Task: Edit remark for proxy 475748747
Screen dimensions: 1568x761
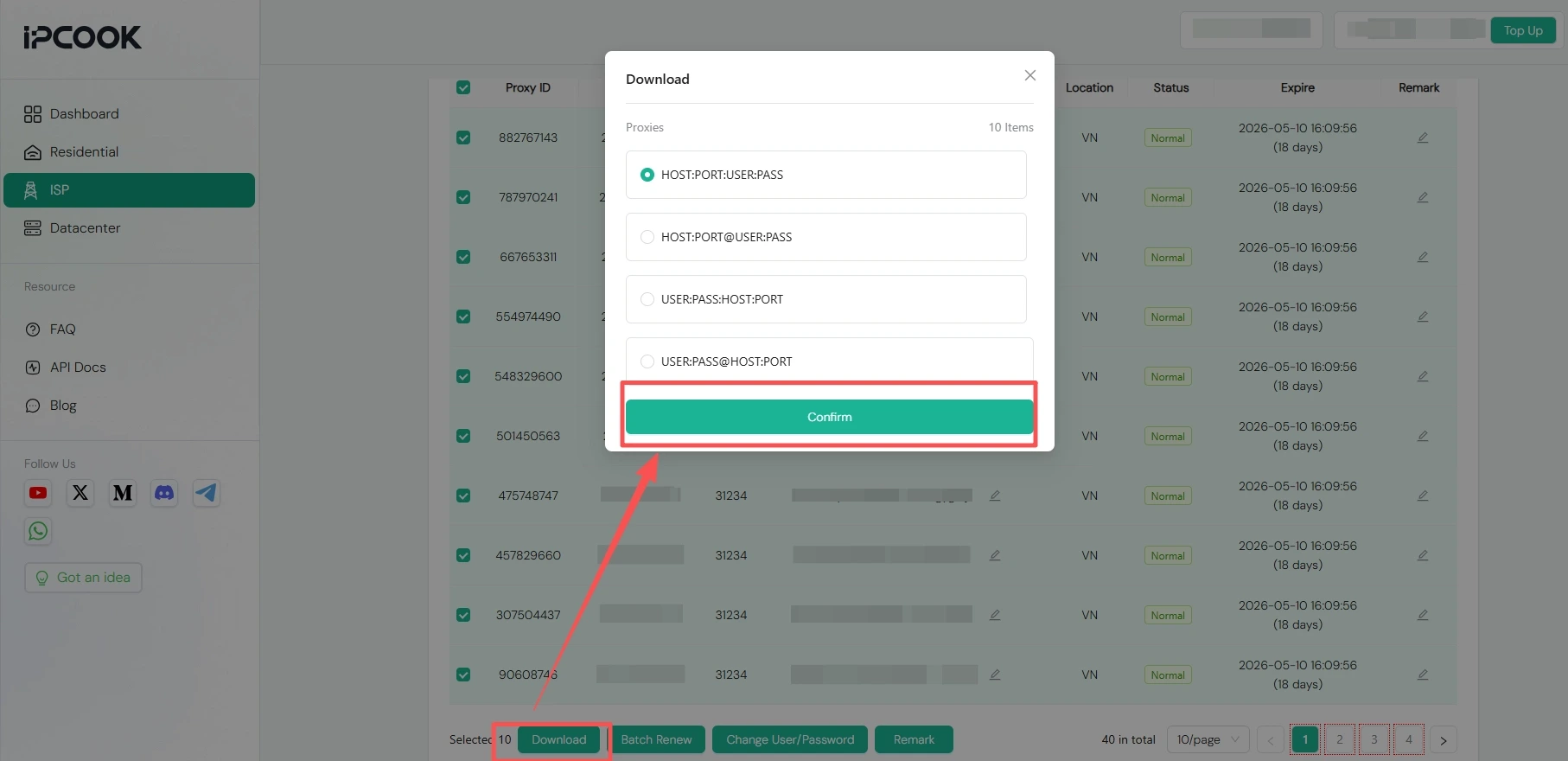Action: [x=1423, y=496]
